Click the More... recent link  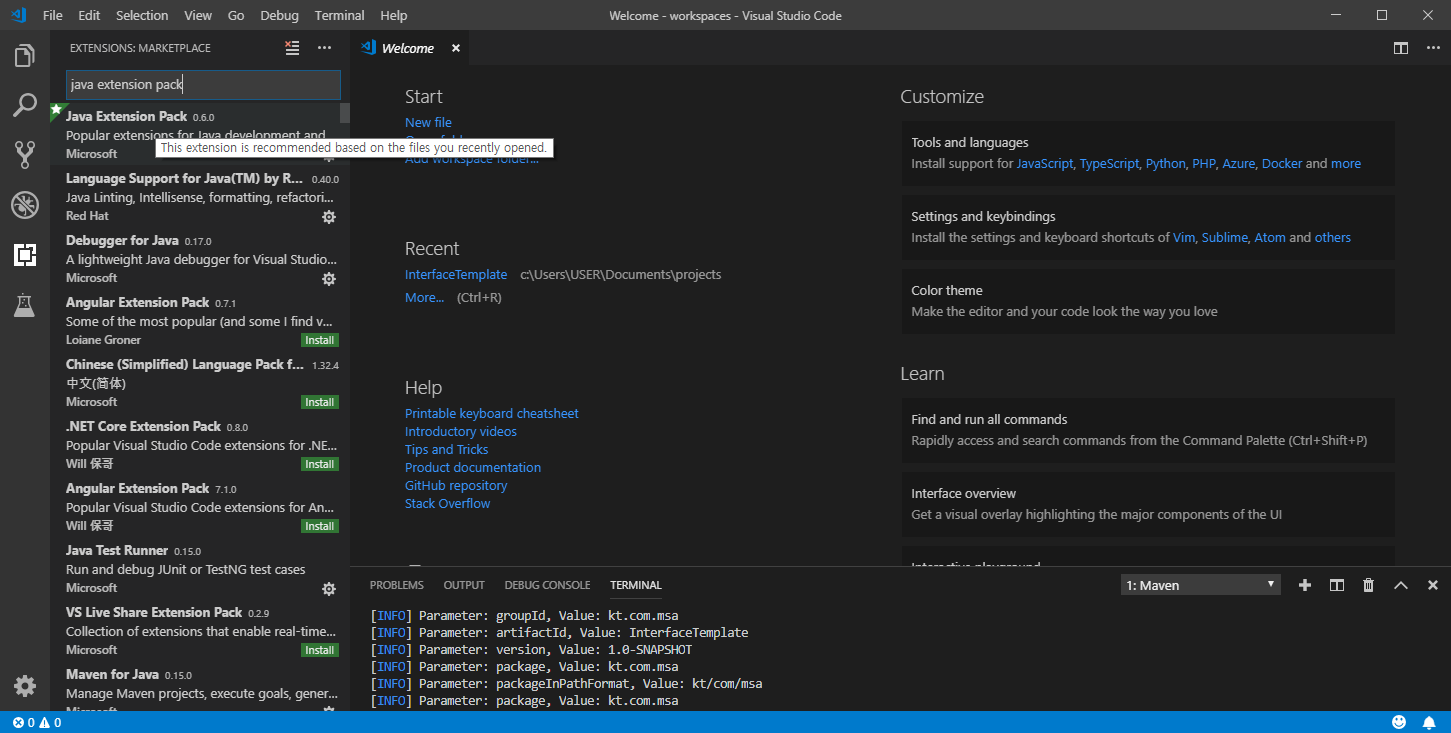424,297
